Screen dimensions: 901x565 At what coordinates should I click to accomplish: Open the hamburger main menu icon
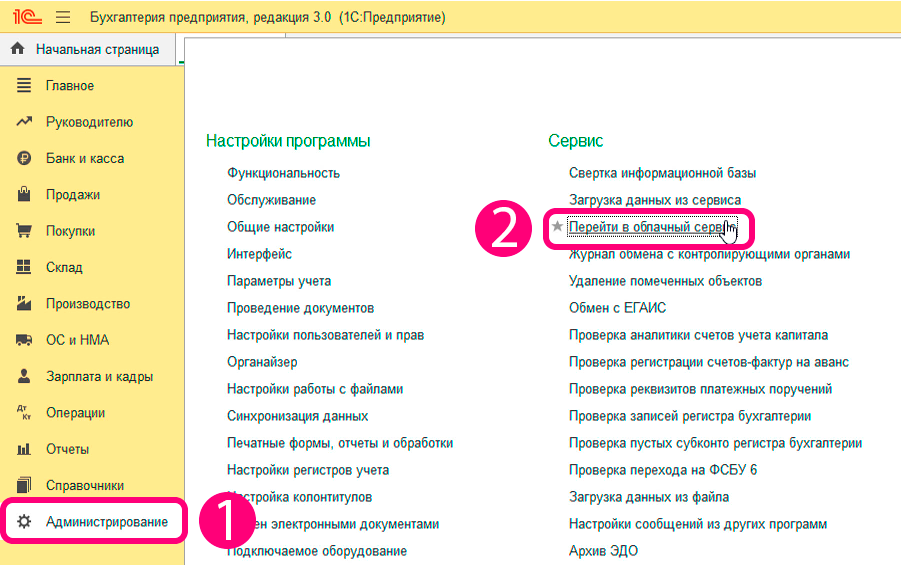coord(63,17)
